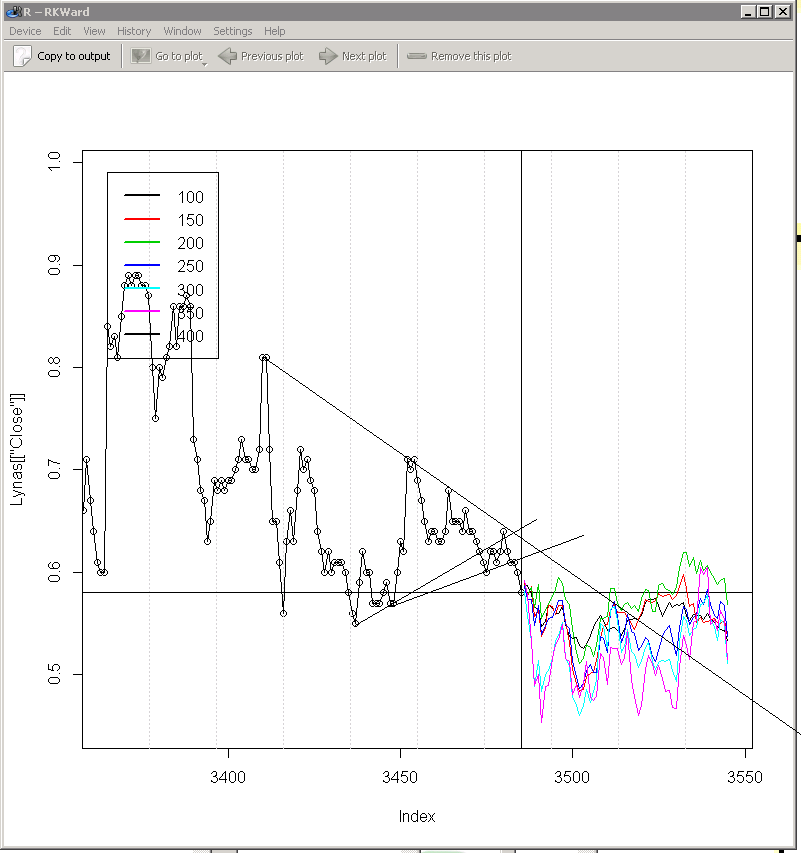Open the View menu
Screen dimensions: 801x853
[x=94, y=31]
